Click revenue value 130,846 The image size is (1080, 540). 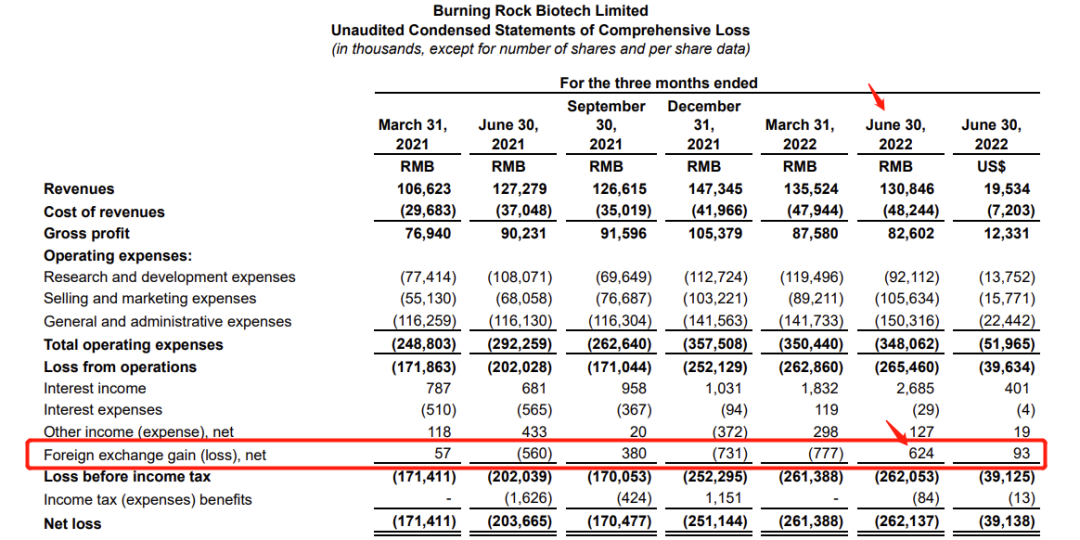click(909, 189)
